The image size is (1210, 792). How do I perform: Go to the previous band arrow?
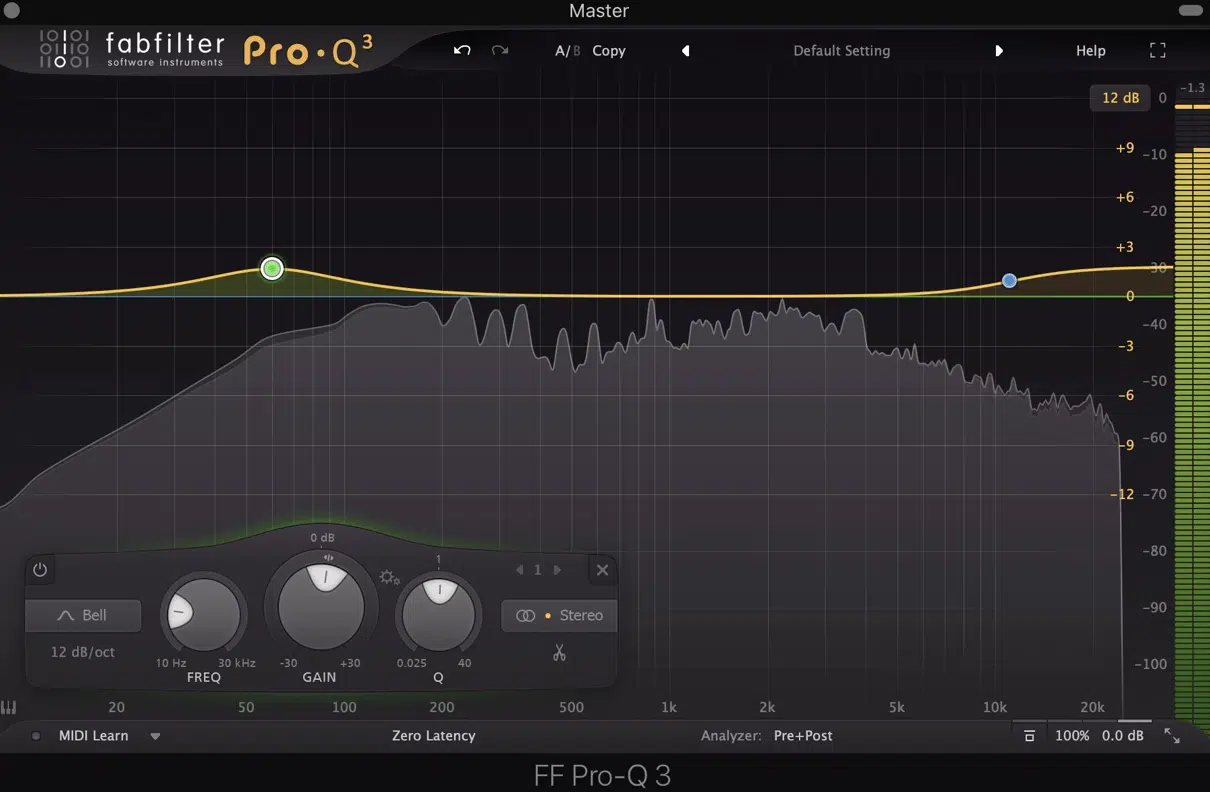pyautogui.click(x=519, y=570)
